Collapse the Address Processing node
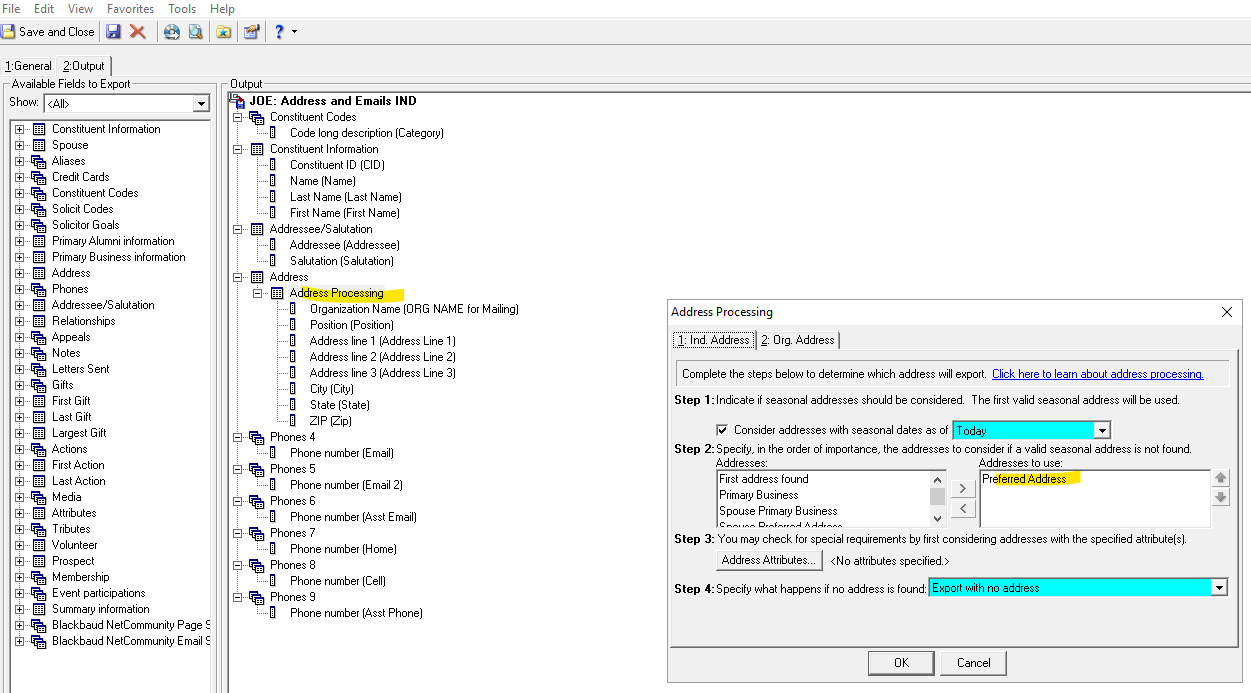Viewport: 1251px width, 693px height. (x=258, y=293)
